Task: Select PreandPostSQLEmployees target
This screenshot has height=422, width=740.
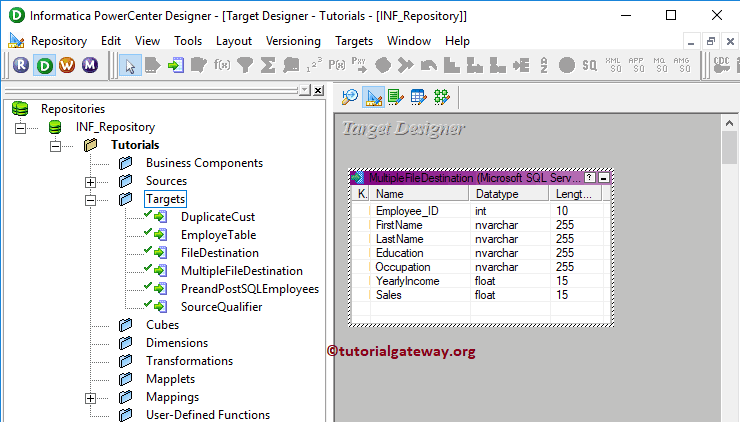Action: 250,289
